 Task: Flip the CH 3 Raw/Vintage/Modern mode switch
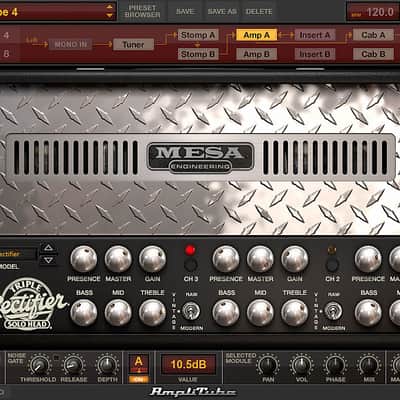191,311
